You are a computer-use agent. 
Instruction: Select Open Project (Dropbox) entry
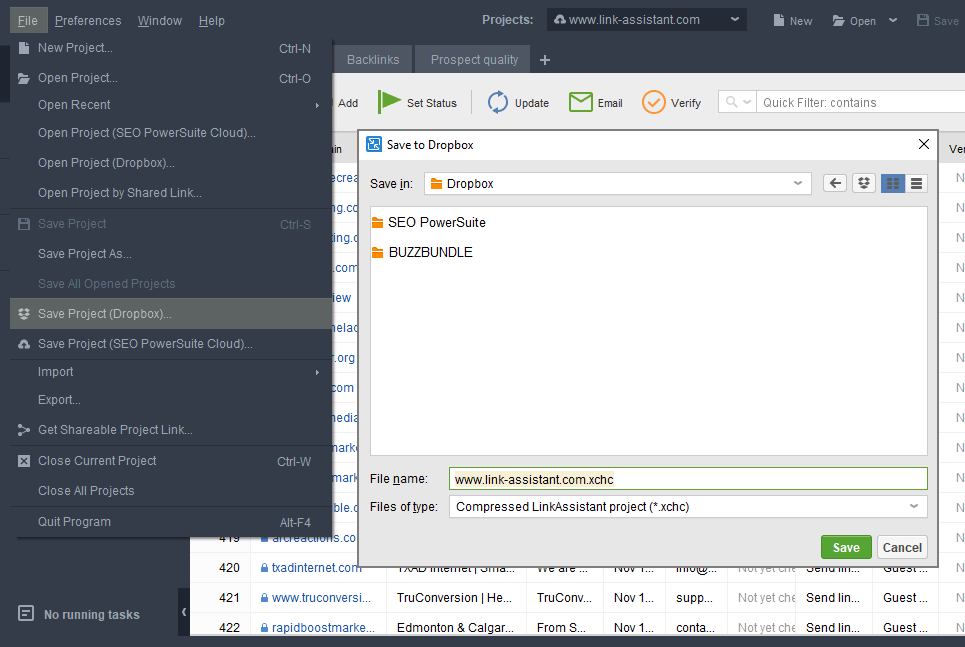(171, 163)
